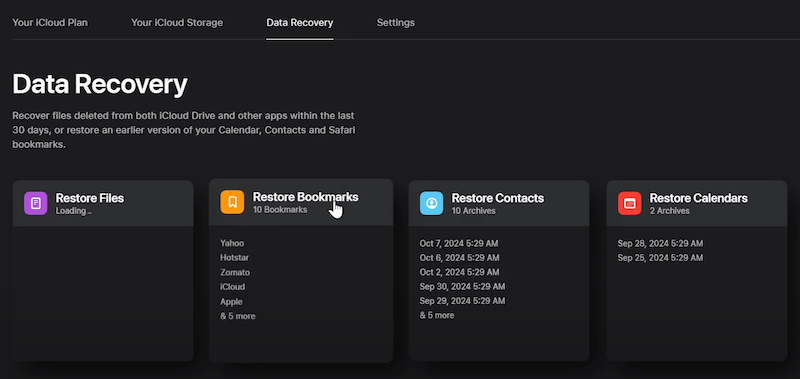Click the orange Restore Bookmarks icon

click(x=232, y=203)
